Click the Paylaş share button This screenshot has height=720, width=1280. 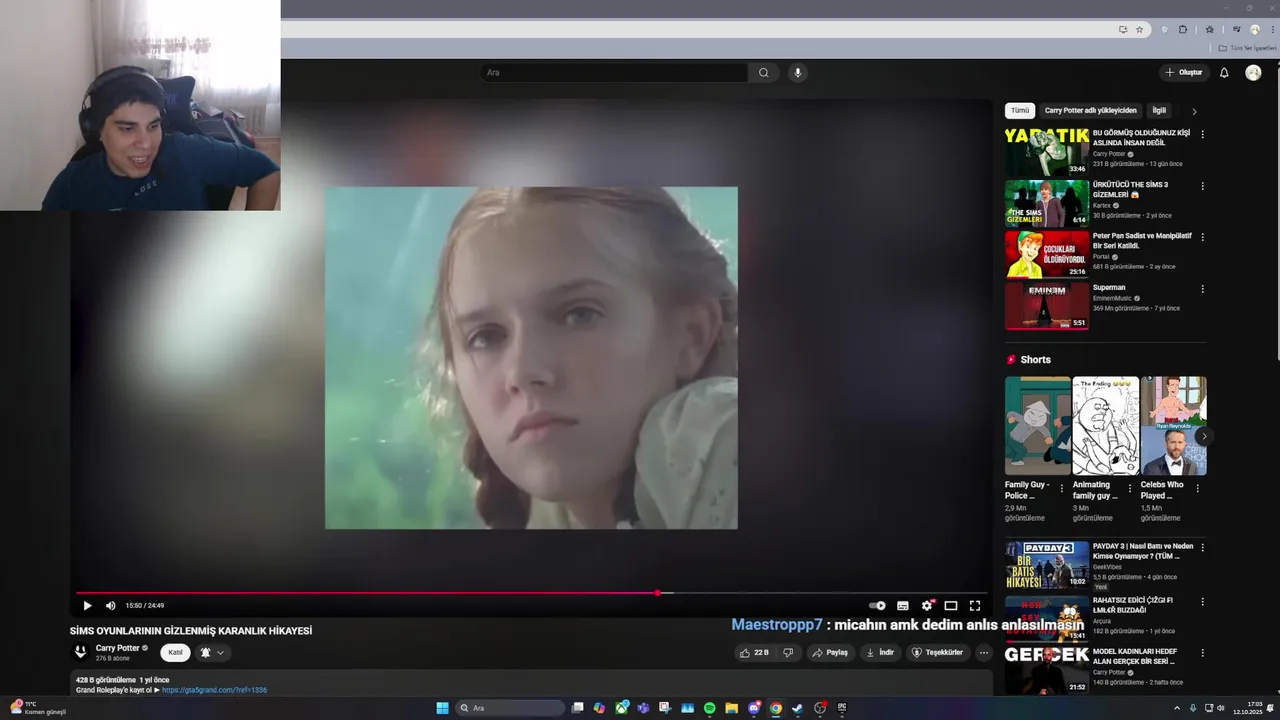coord(830,653)
